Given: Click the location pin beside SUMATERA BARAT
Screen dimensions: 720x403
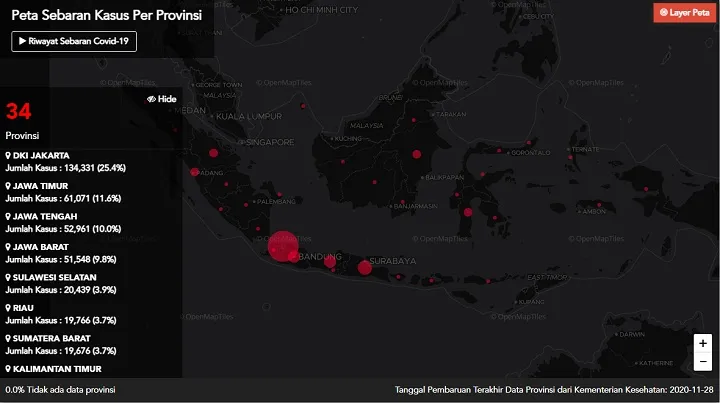Looking at the screenshot, I should click(x=8, y=338).
